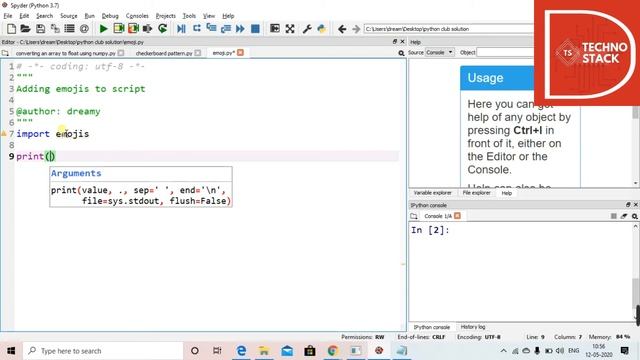This screenshot has height=360, width=640.
Task: Close the emoji.py tab
Action: pos(240,53)
